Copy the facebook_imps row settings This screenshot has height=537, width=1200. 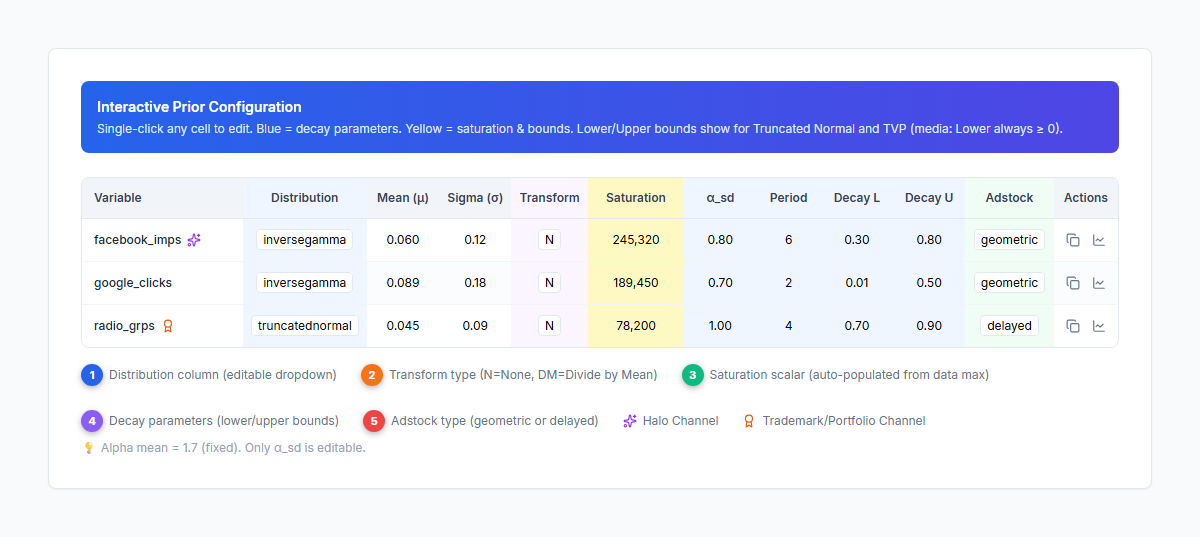(x=1073, y=240)
